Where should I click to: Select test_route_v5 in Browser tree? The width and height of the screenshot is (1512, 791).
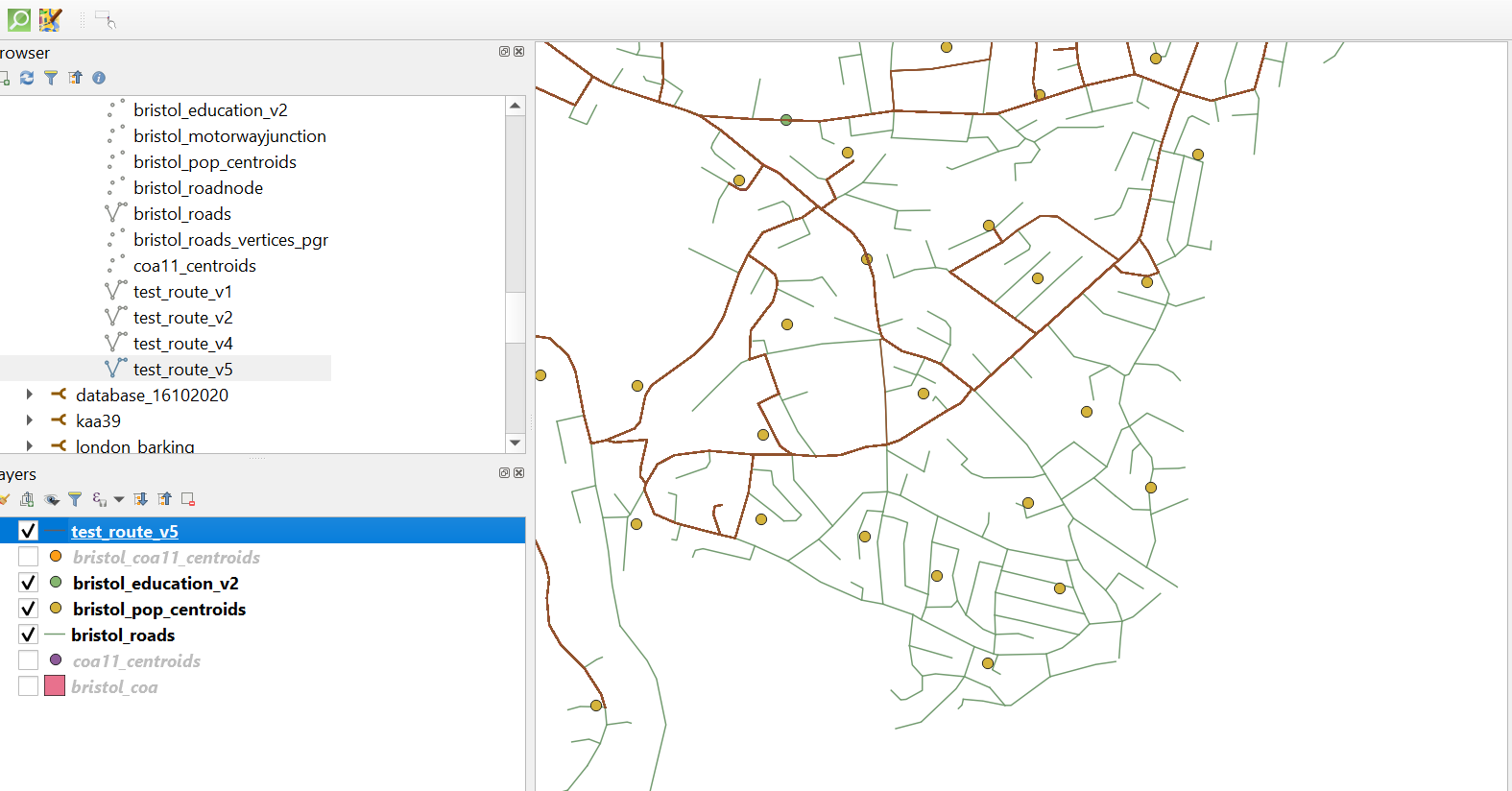182,370
